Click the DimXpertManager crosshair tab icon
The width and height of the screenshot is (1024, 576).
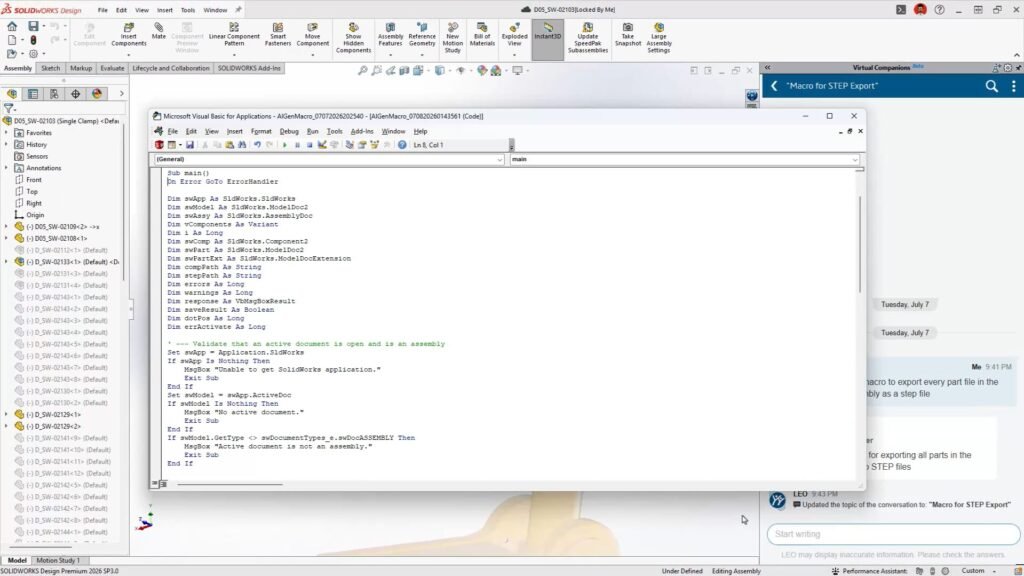76,94
